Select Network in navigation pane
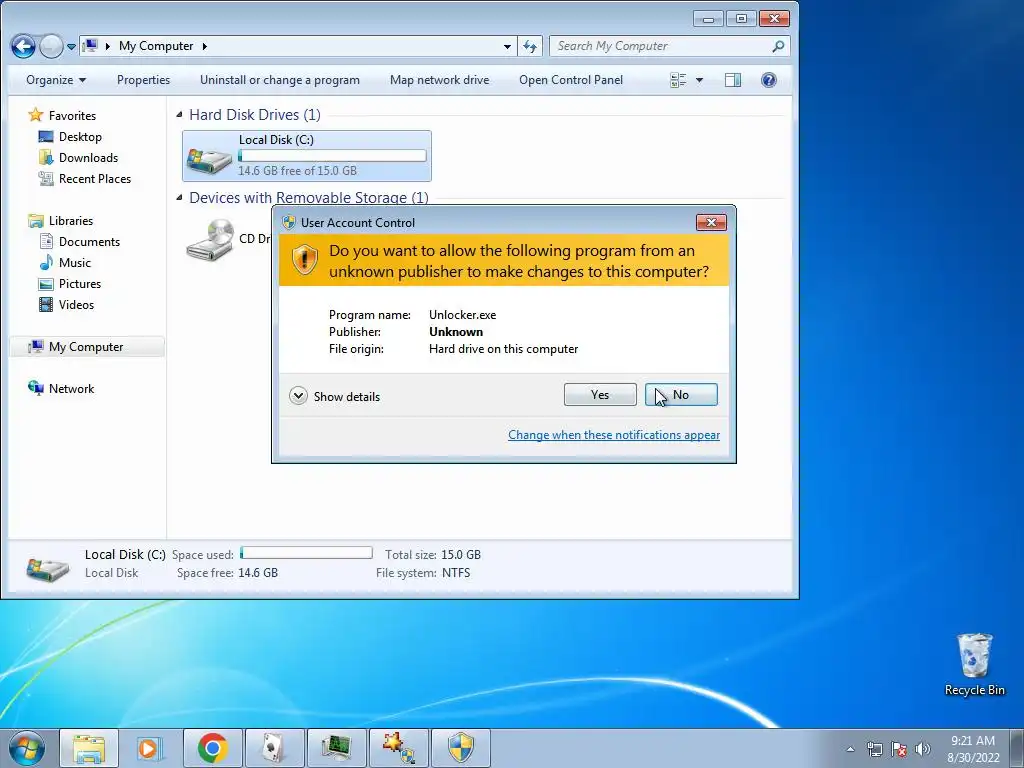Viewport: 1024px width, 768px height. [x=71, y=389]
